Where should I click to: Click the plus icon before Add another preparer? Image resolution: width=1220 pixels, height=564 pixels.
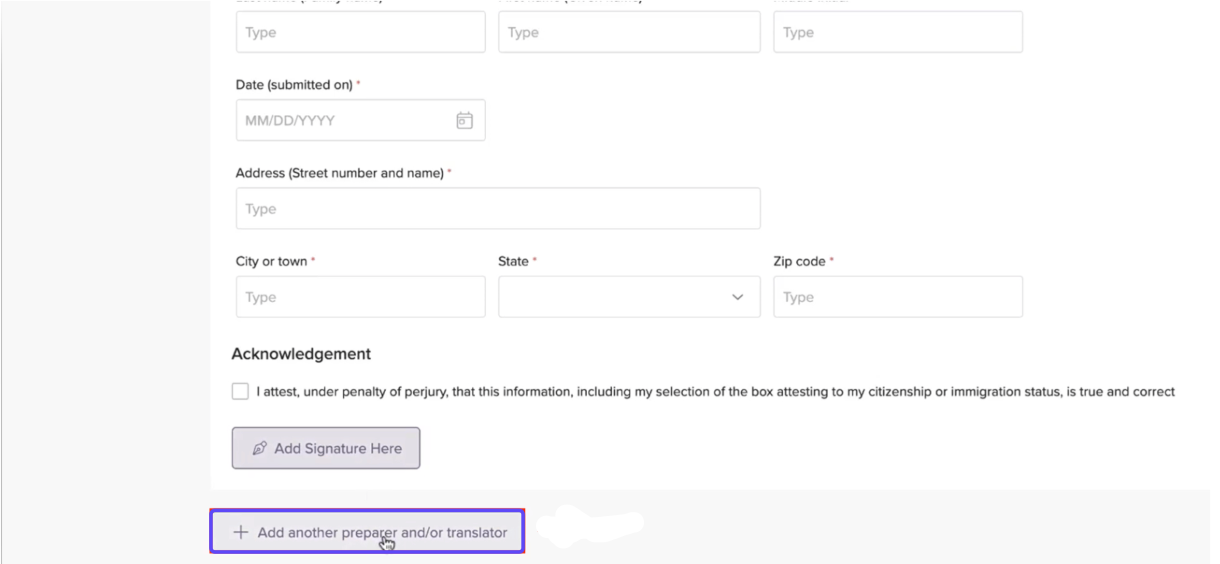pyautogui.click(x=240, y=533)
